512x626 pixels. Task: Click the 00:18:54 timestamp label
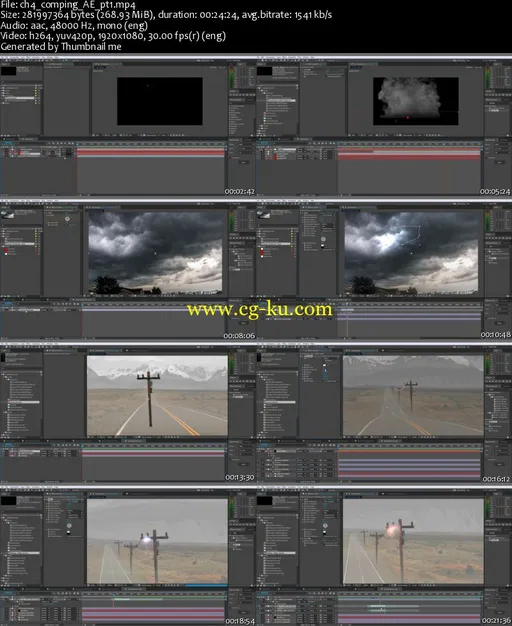(x=240, y=621)
